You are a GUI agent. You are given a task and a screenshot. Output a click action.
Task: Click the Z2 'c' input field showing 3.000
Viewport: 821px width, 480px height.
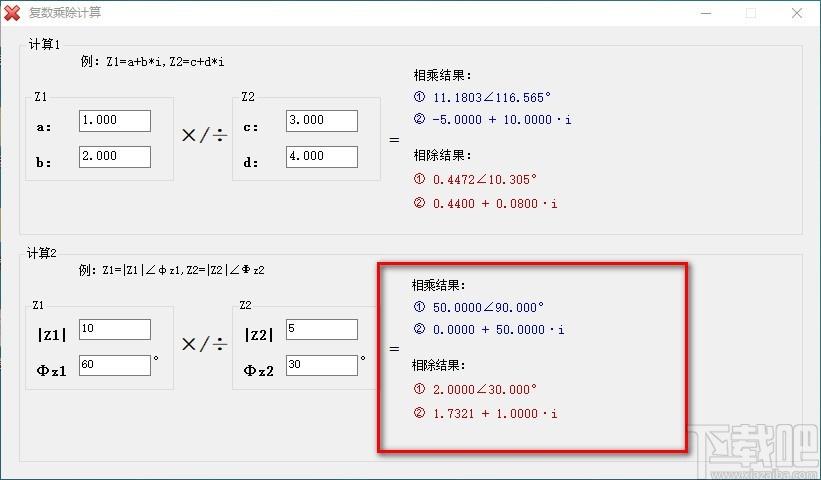[x=321, y=121]
